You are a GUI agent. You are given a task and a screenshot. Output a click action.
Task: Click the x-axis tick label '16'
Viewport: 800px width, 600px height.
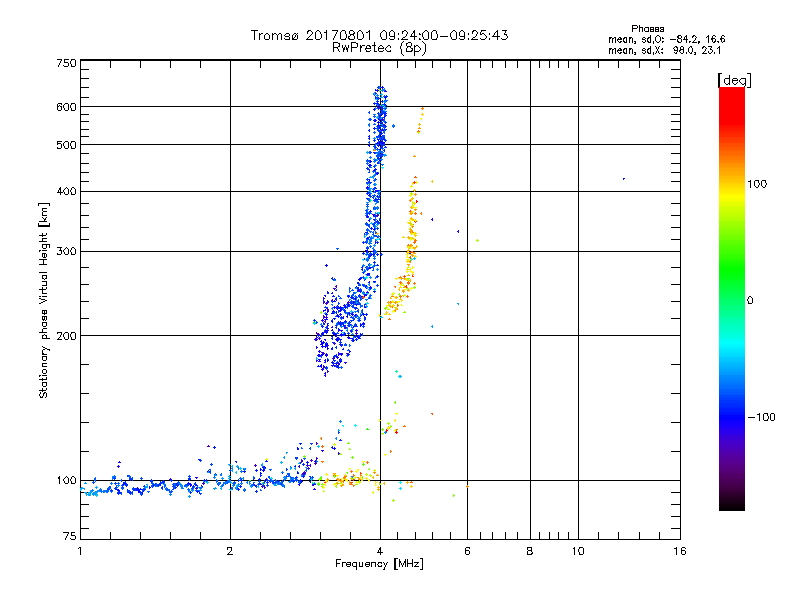tap(680, 551)
